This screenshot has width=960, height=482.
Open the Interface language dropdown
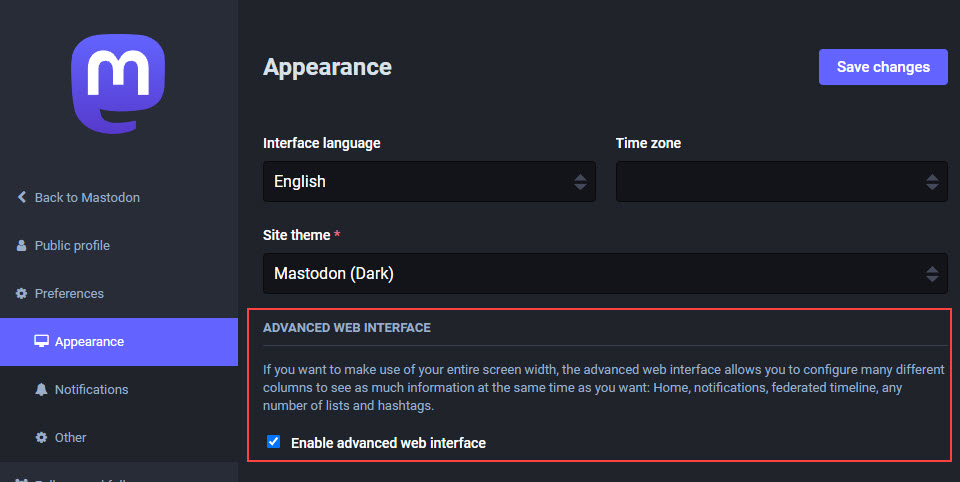click(x=429, y=181)
